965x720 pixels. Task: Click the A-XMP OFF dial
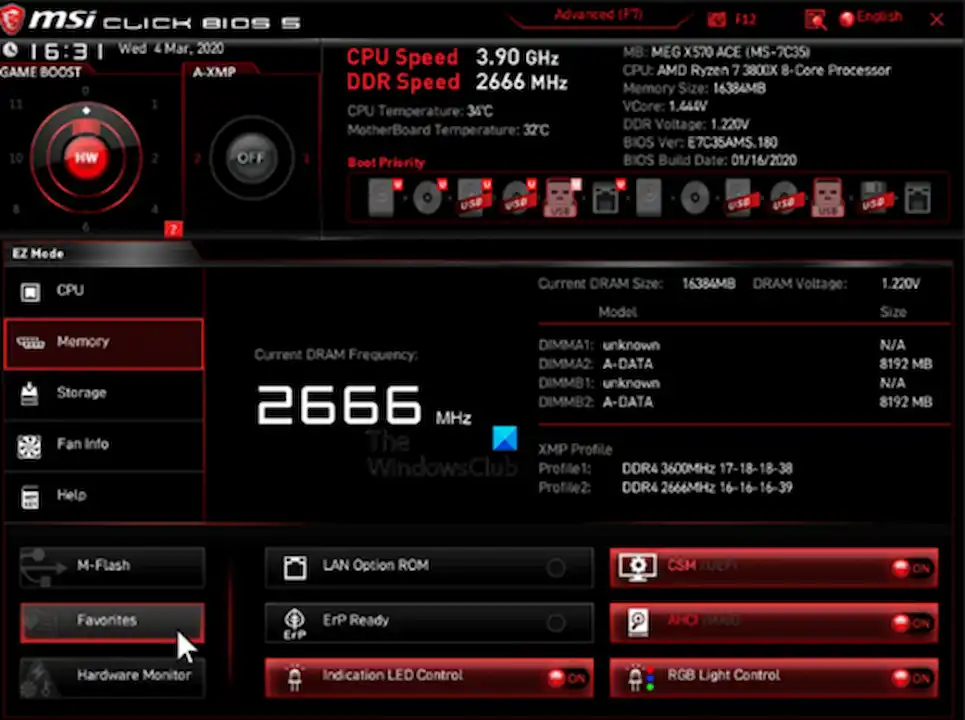244,158
